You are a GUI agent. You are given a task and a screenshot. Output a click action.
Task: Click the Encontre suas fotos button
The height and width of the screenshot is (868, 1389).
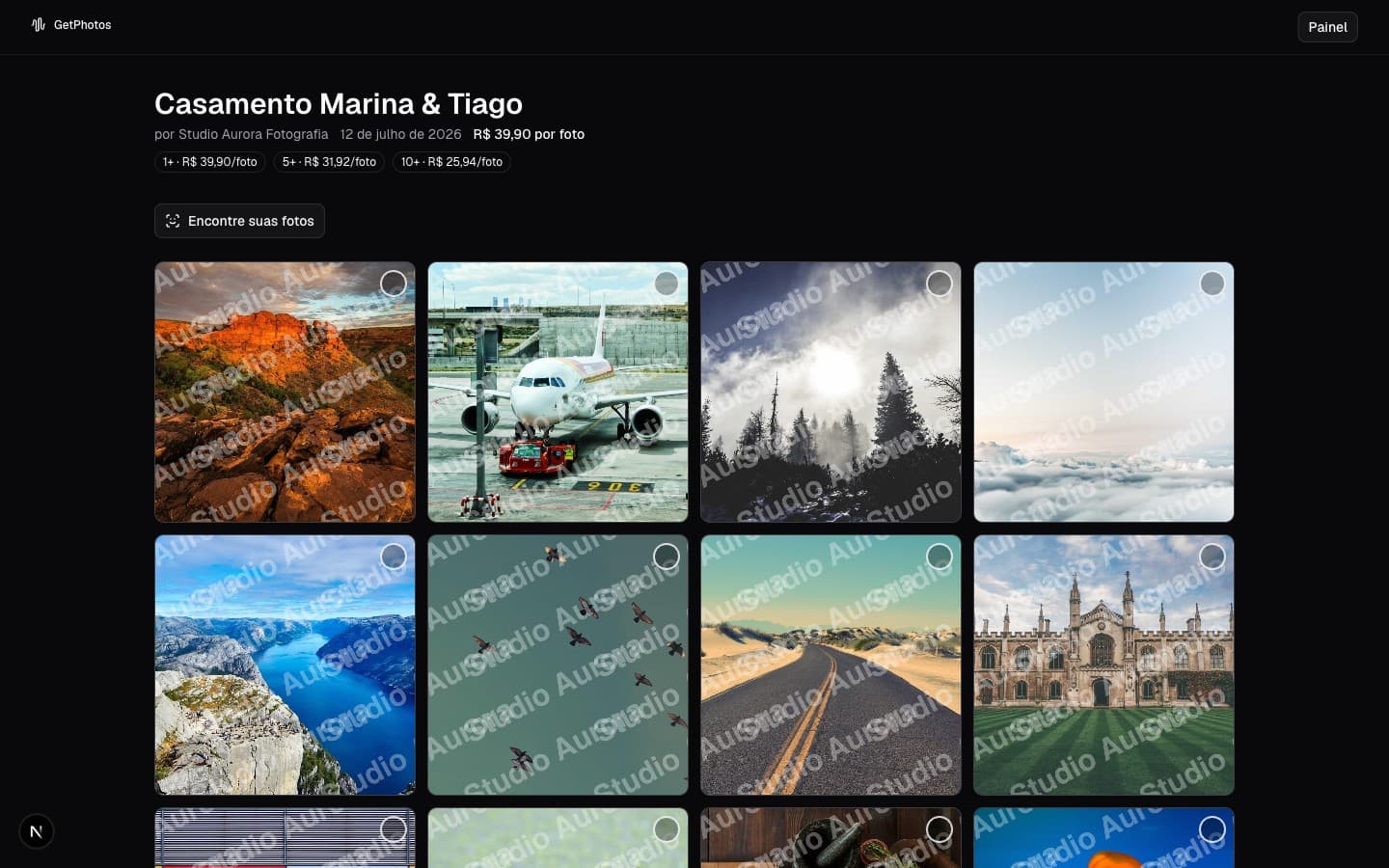coord(239,221)
